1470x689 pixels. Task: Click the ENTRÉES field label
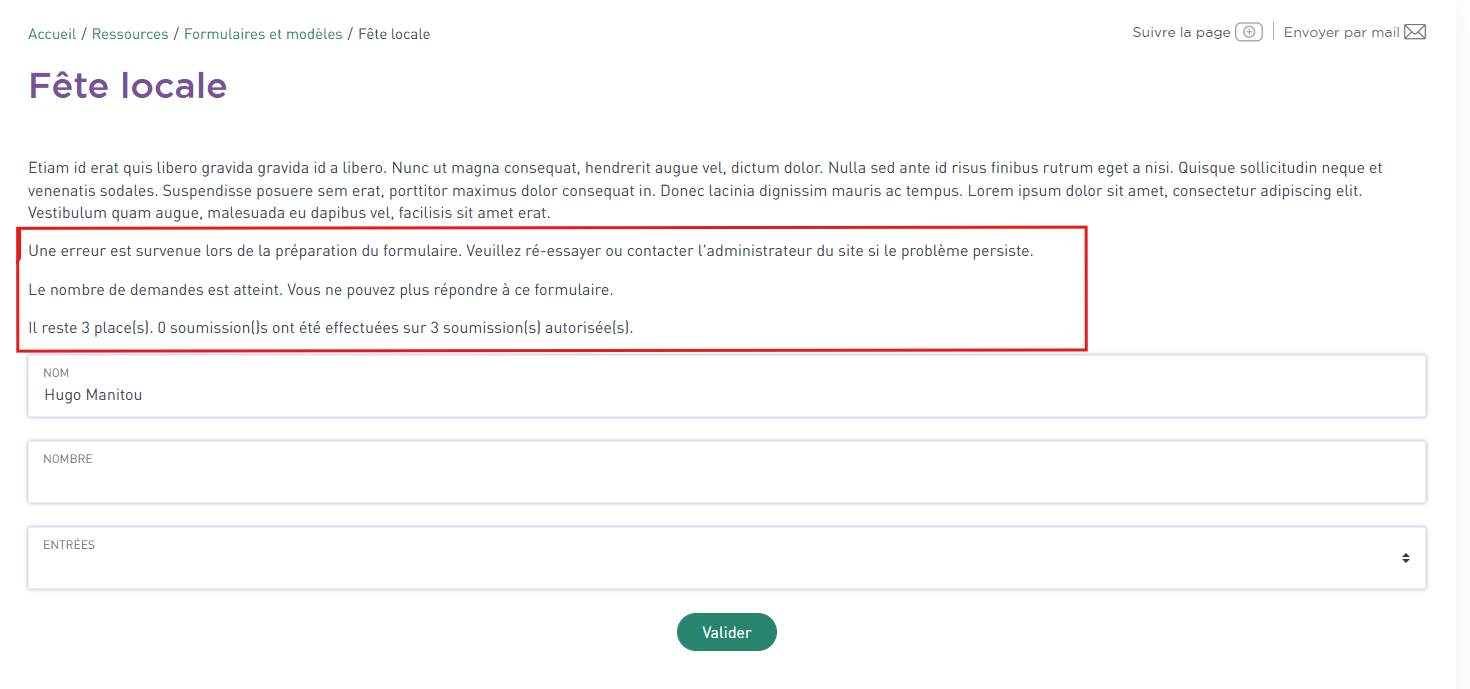point(69,545)
